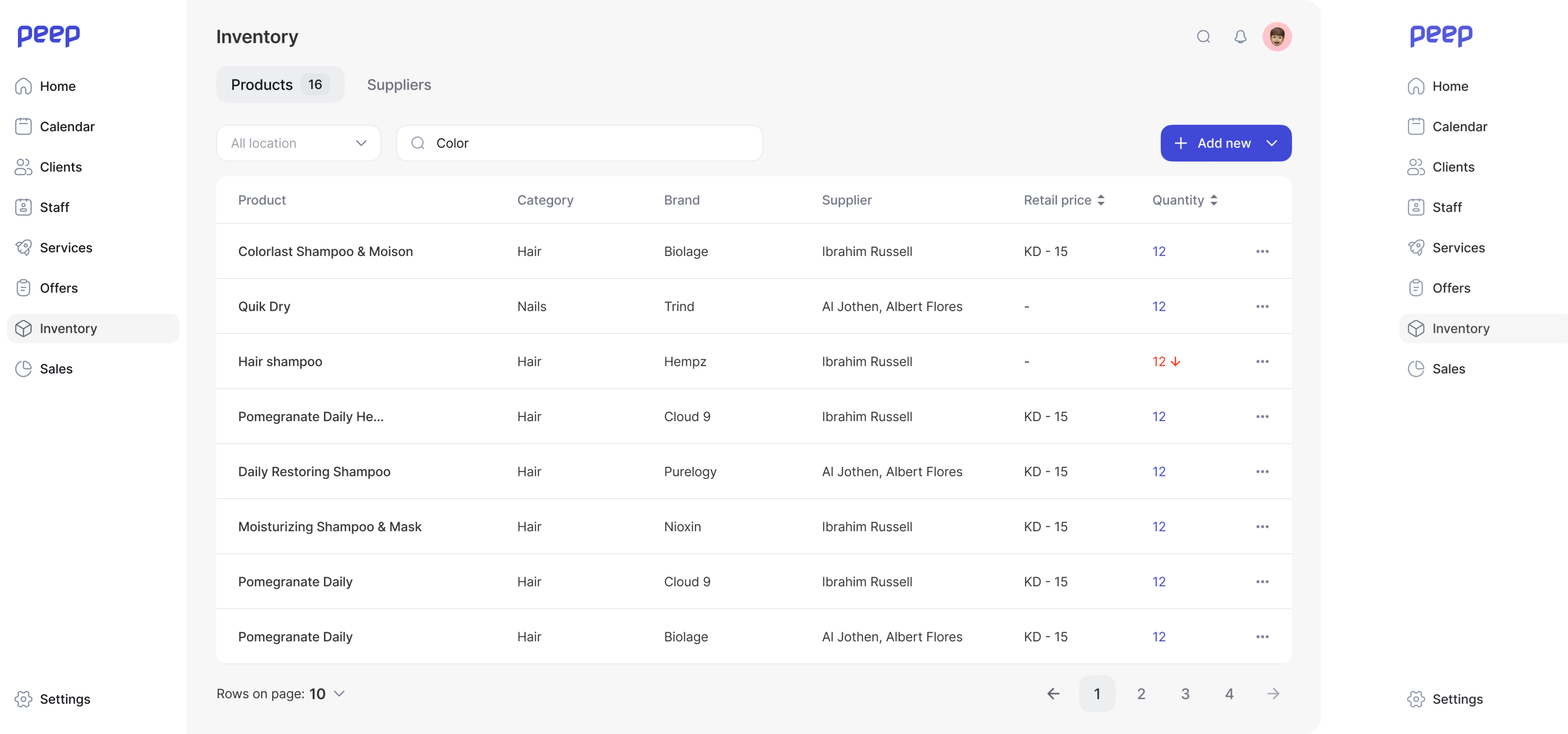This screenshot has height=734, width=1568.
Task: Switch to the Suppliers tab
Action: [399, 85]
